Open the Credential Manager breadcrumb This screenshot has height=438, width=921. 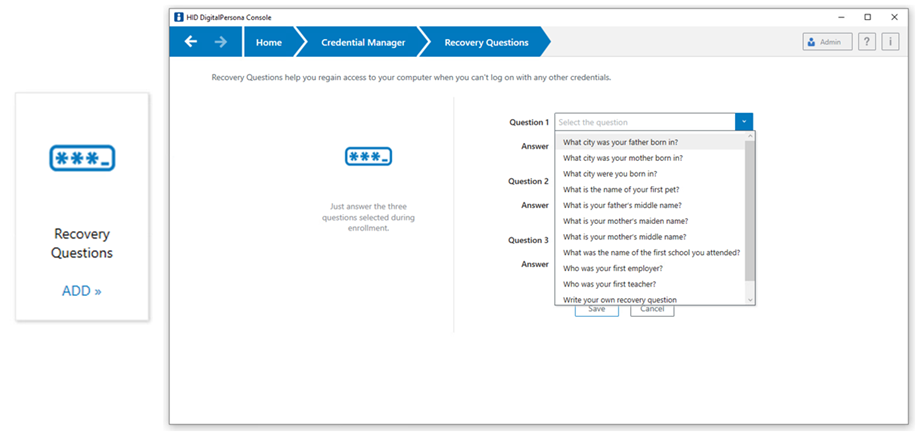363,42
